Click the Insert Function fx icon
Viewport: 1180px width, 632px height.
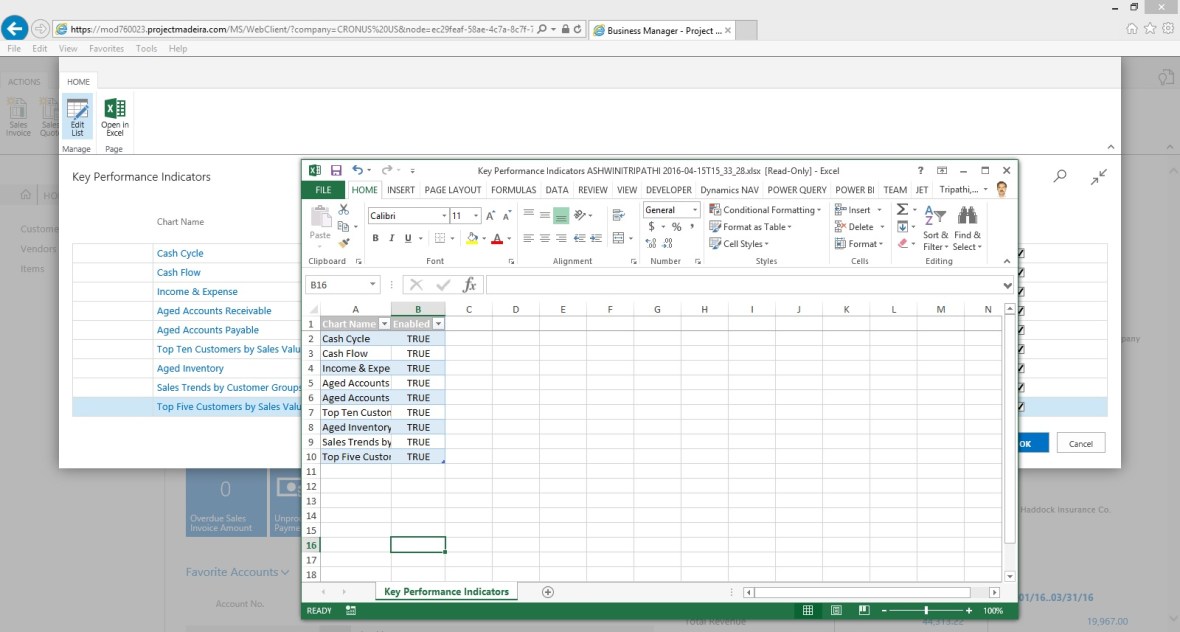click(x=469, y=285)
